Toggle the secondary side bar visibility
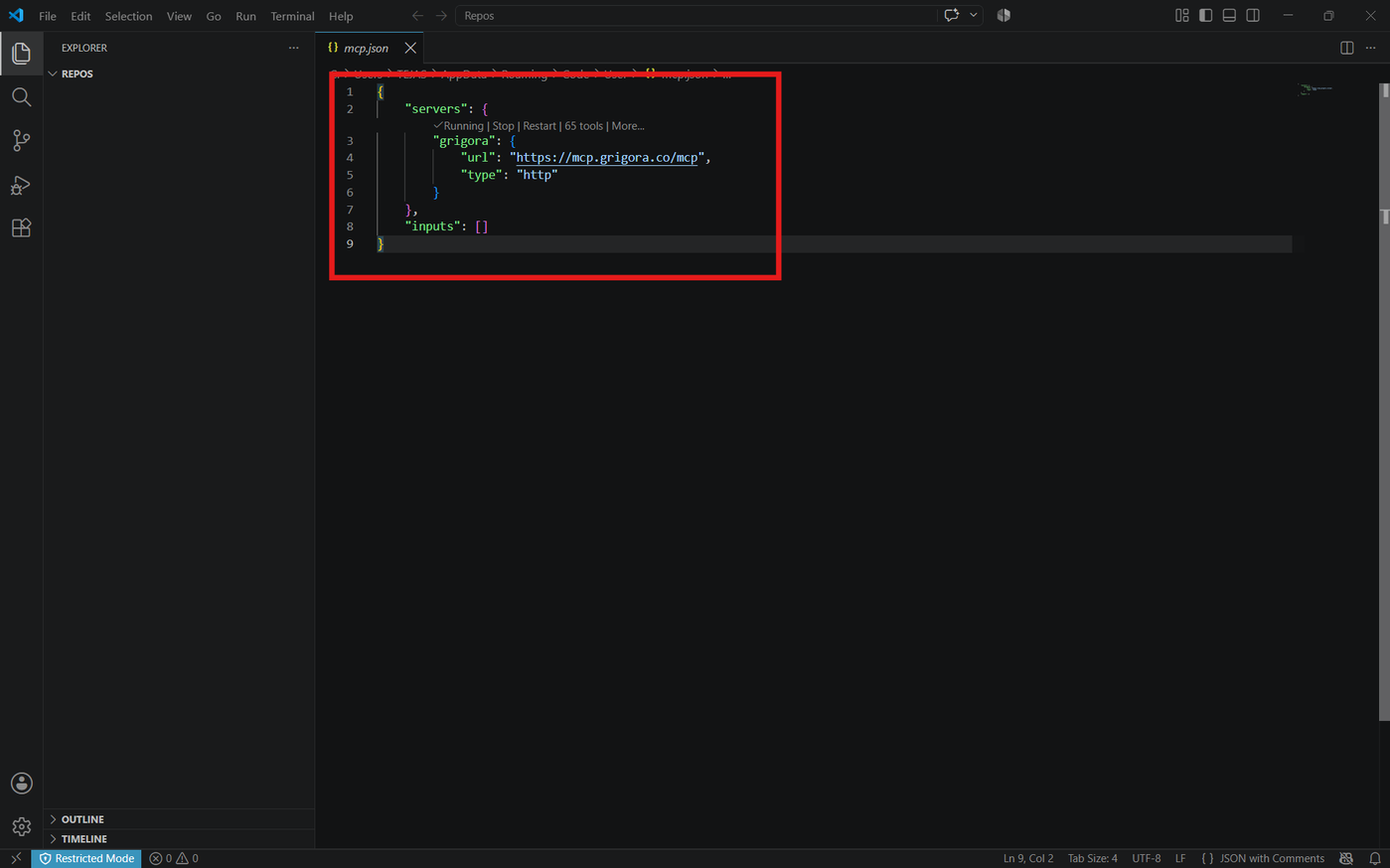 click(x=1253, y=16)
